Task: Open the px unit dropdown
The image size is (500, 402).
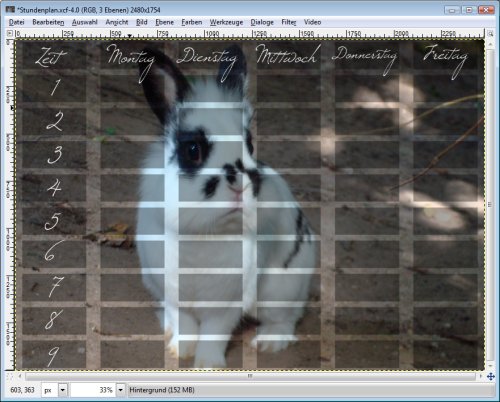Action: 63,390
